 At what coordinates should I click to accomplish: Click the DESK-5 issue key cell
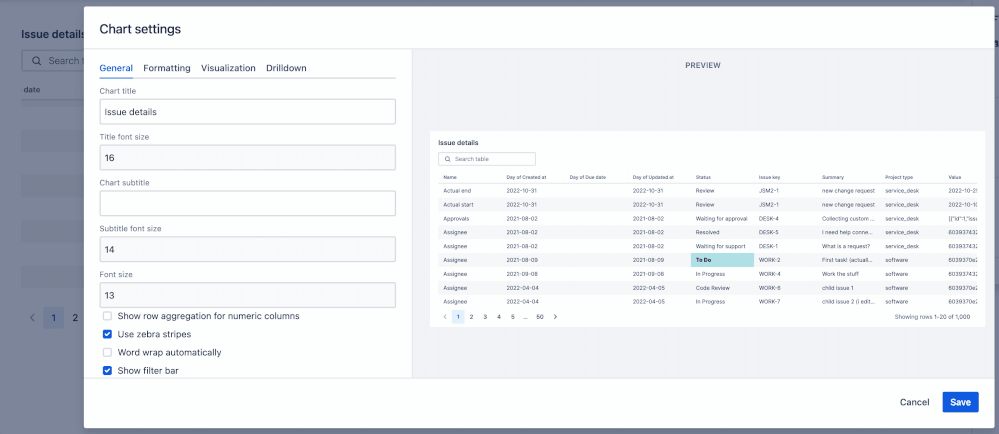[768, 233]
